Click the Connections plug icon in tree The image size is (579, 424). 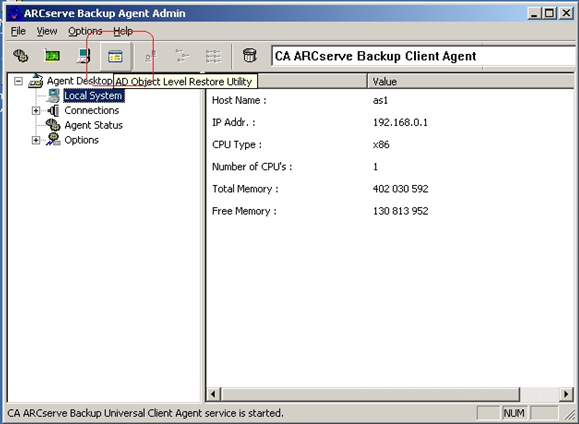click(x=53, y=110)
